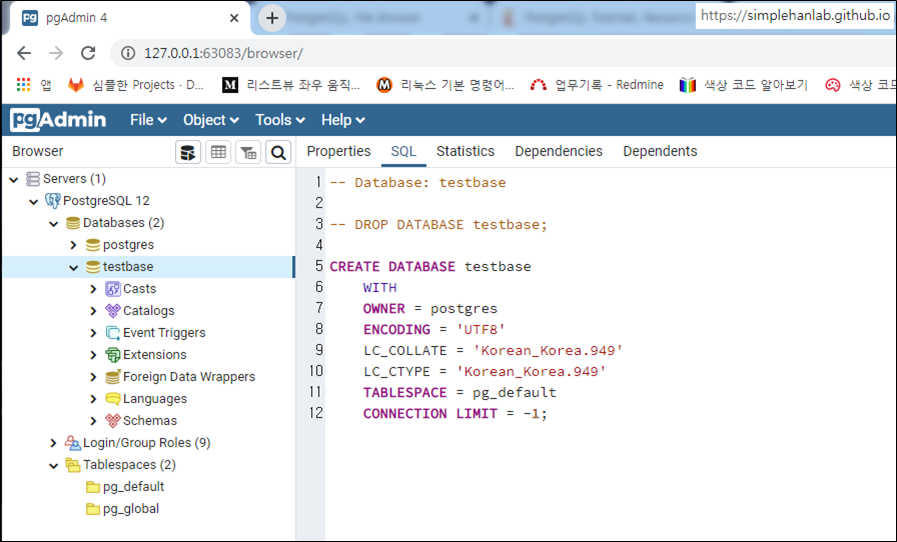
Task: Expand the Casts node
Action: [x=93, y=289]
